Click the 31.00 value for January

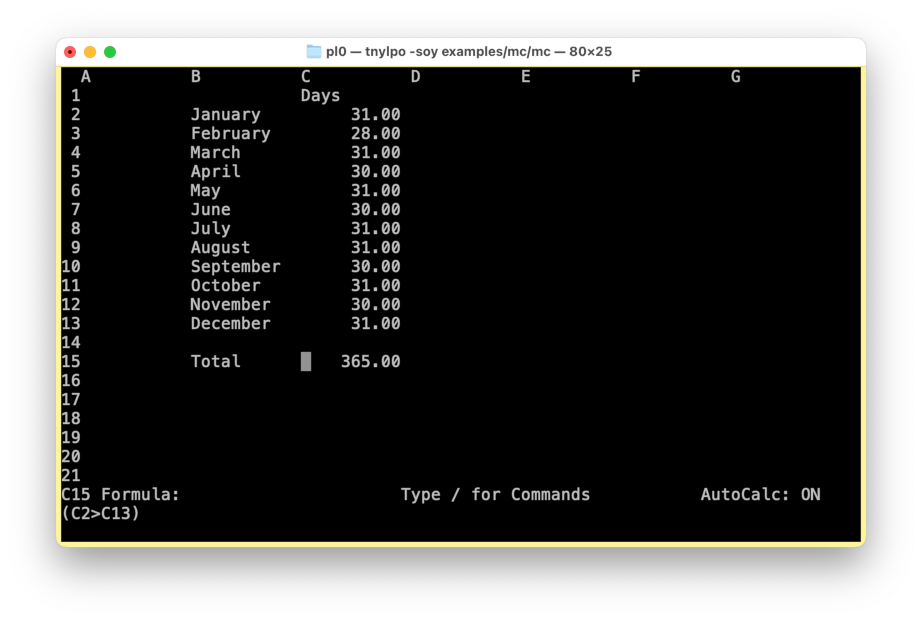(376, 115)
